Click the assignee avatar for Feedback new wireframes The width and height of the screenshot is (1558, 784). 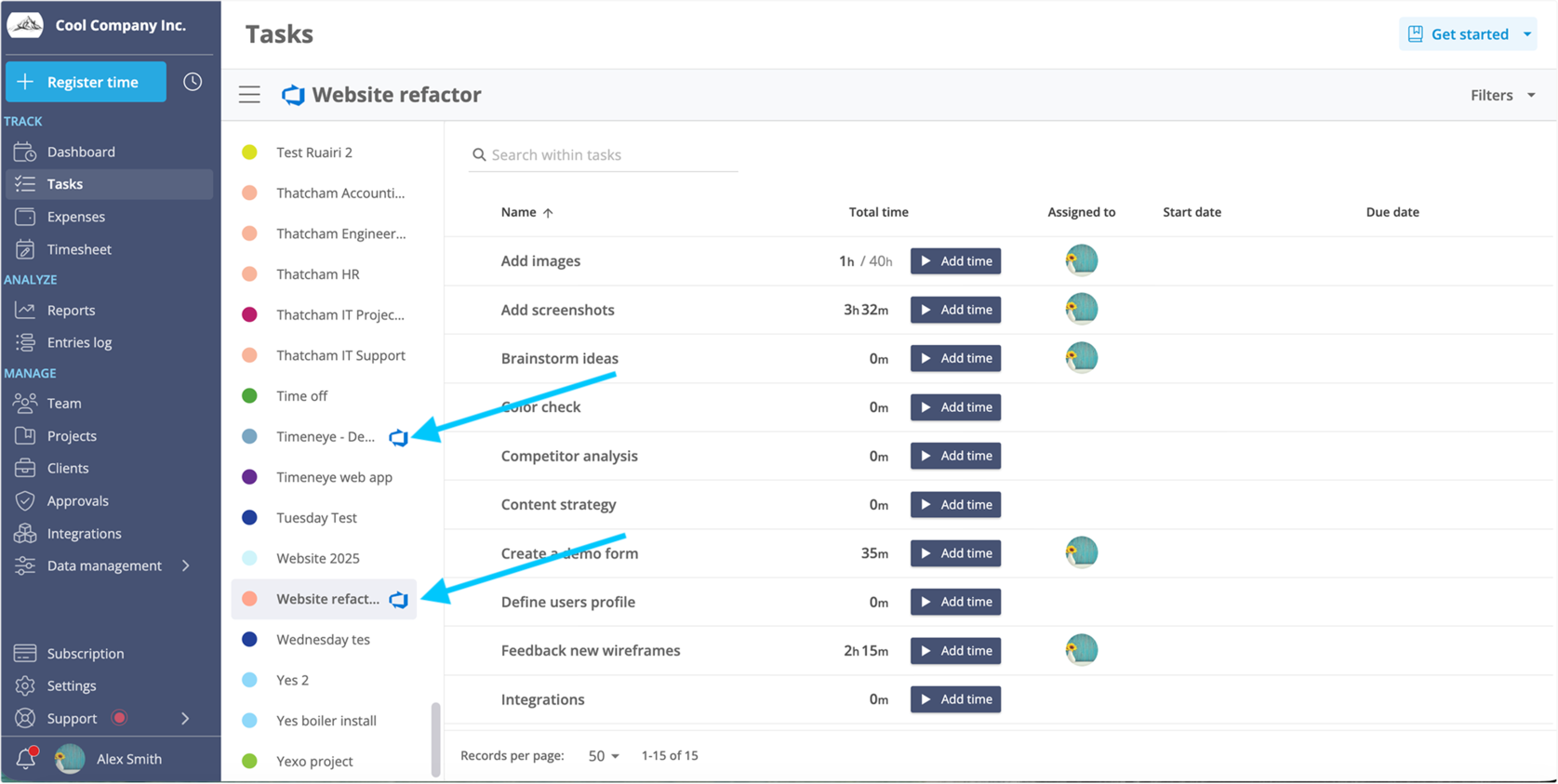(x=1081, y=650)
